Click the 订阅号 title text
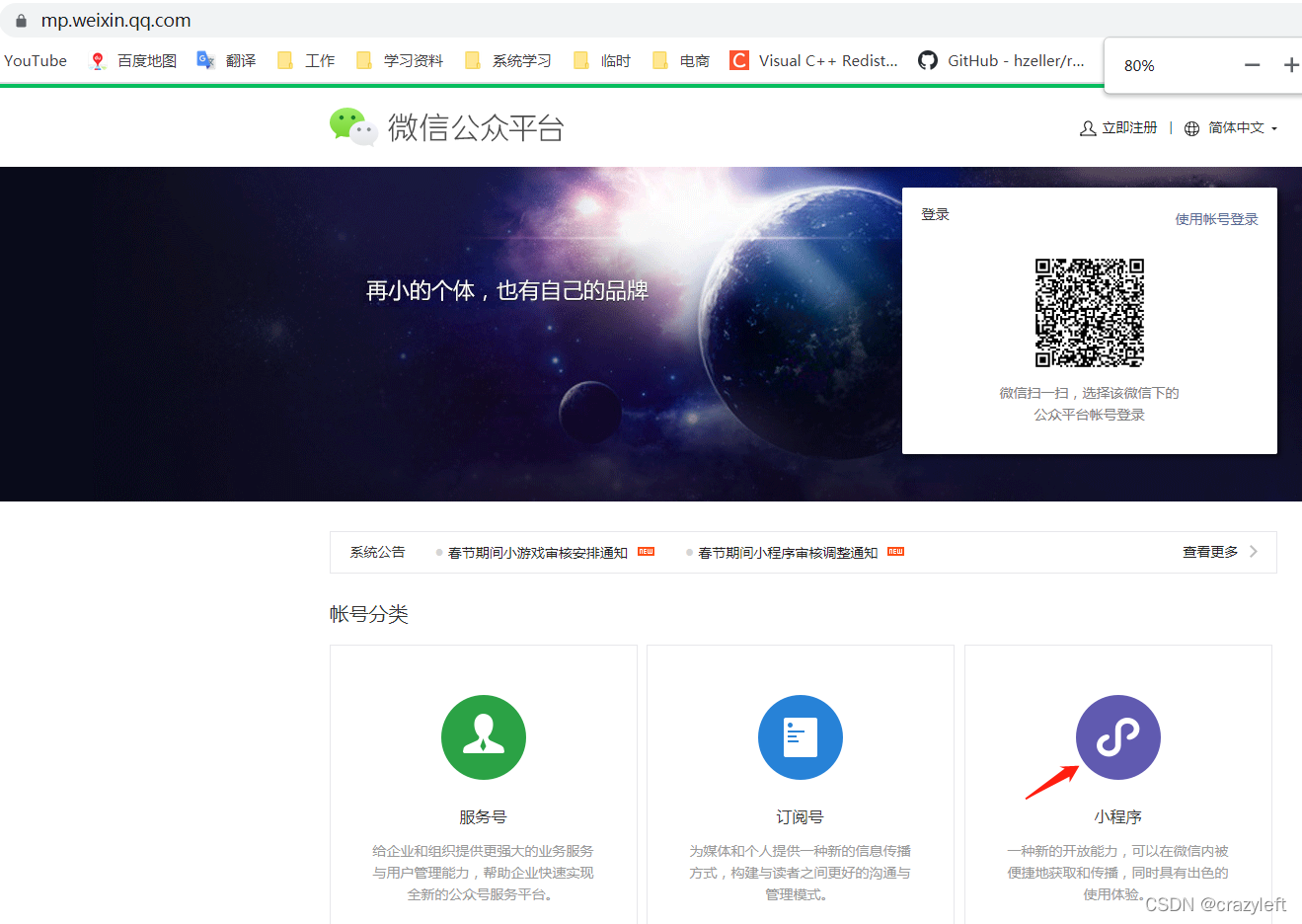Viewport: 1302px width, 924px height. [x=801, y=817]
